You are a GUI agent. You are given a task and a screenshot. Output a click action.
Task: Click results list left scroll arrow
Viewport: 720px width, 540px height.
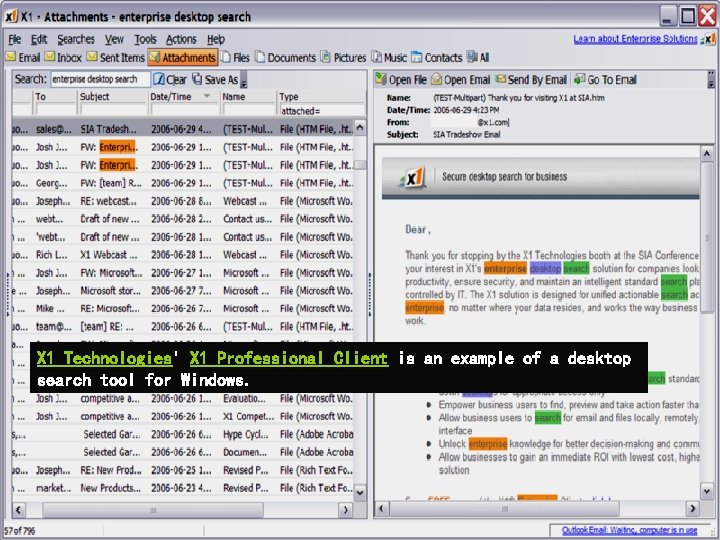18,509
